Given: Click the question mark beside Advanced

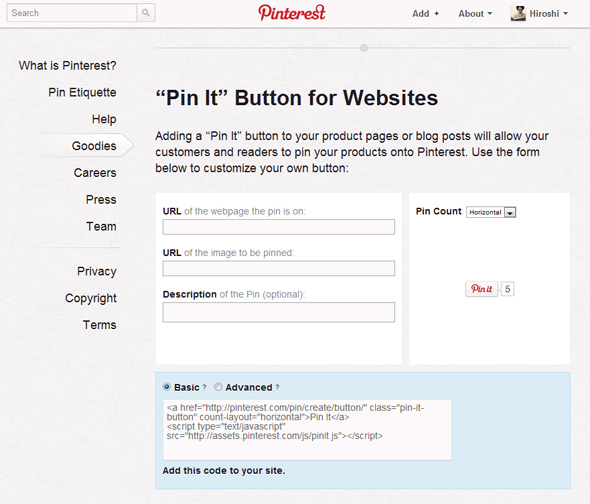Looking at the screenshot, I should (x=277, y=387).
